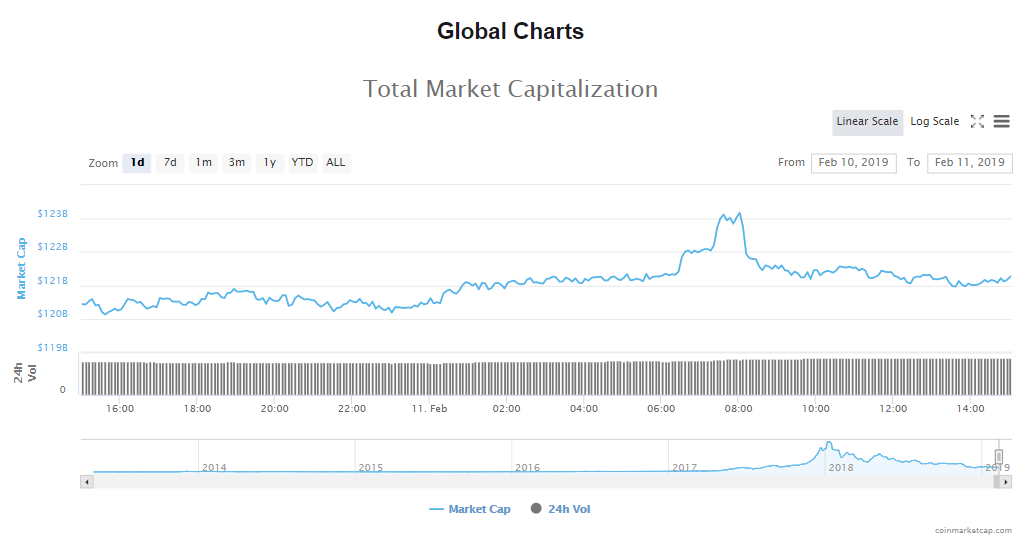Set zoom to 3m range
The height and width of the screenshot is (545, 1036).
(236, 163)
